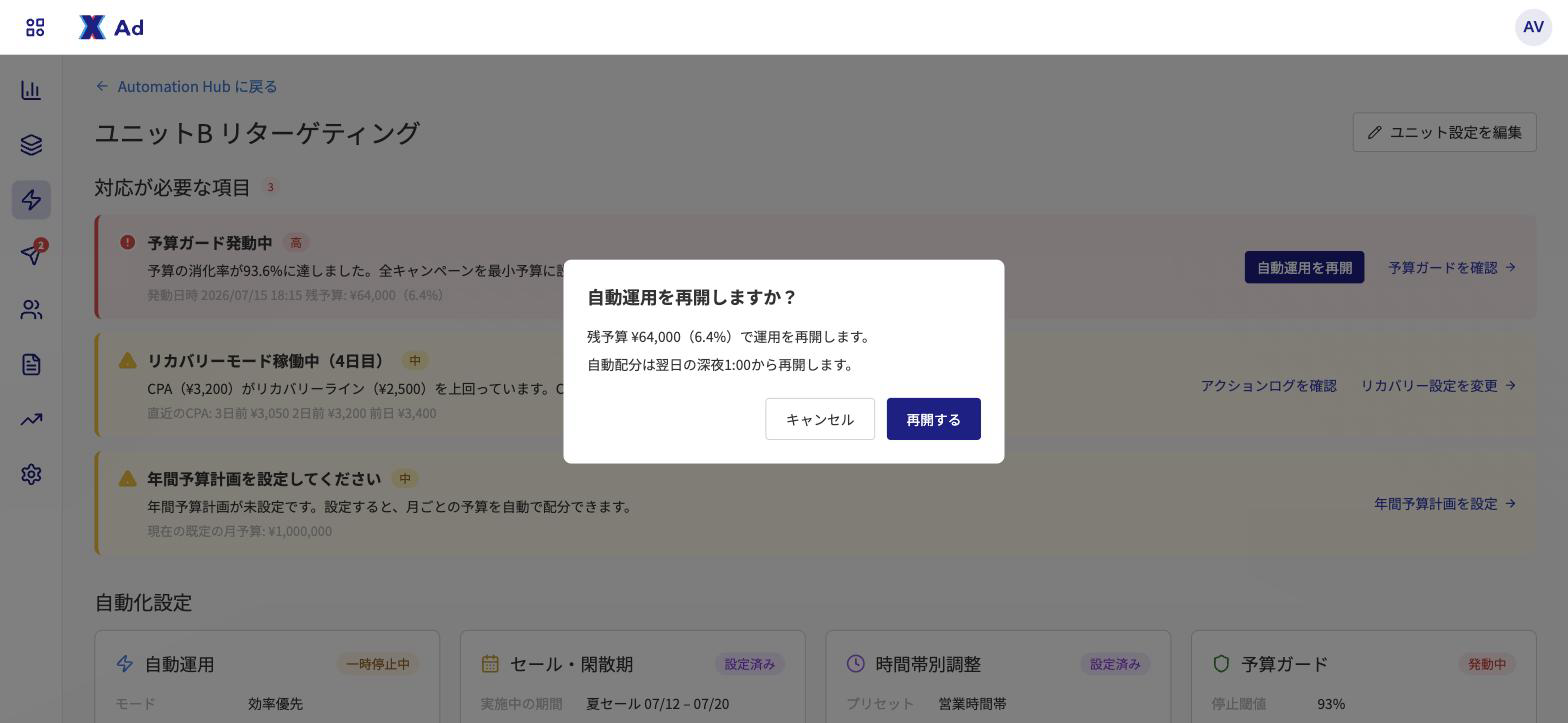Open 予算ガードを確認 link
The image size is (1568, 723).
click(x=1453, y=267)
